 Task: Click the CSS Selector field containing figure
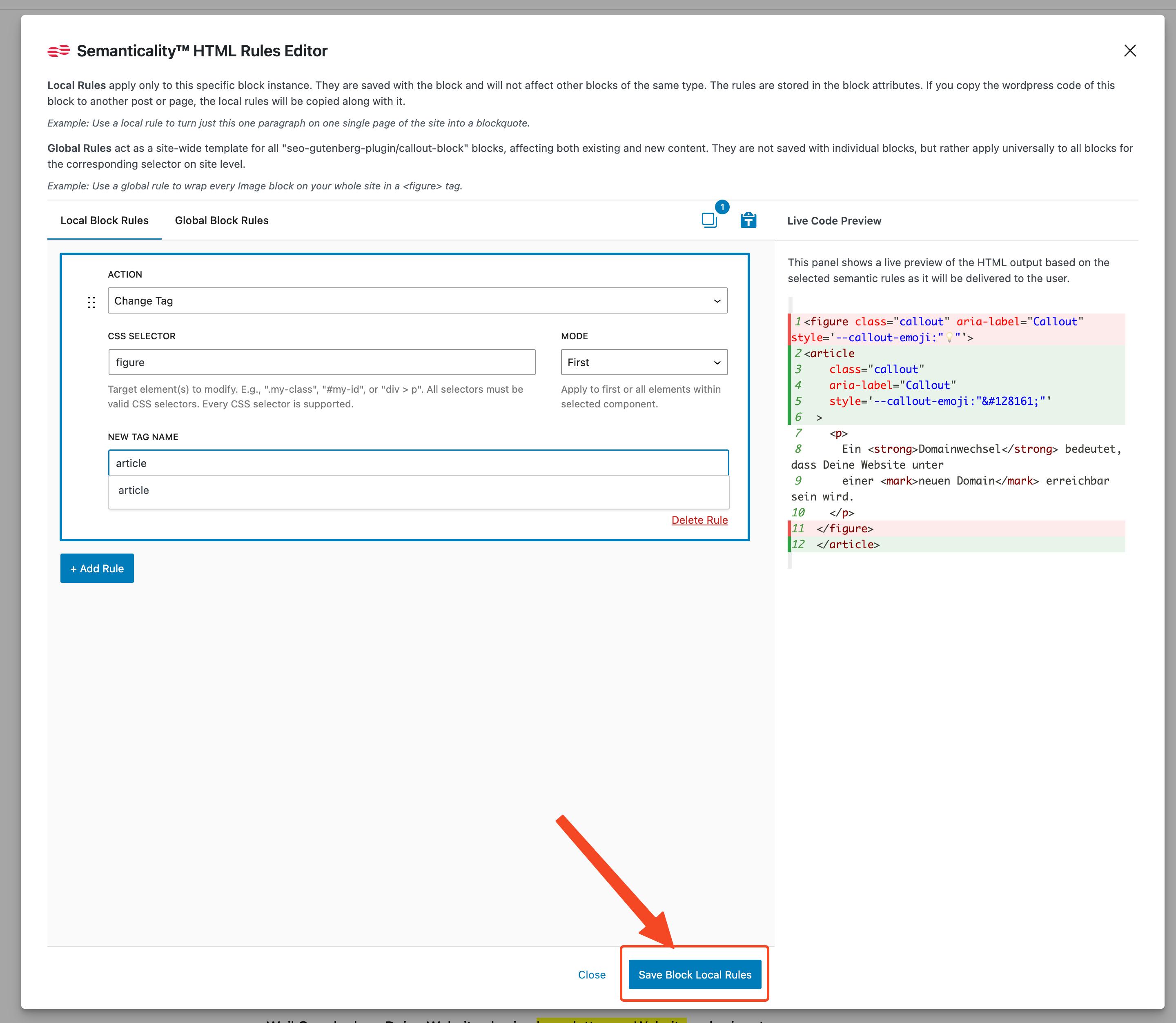pos(321,362)
